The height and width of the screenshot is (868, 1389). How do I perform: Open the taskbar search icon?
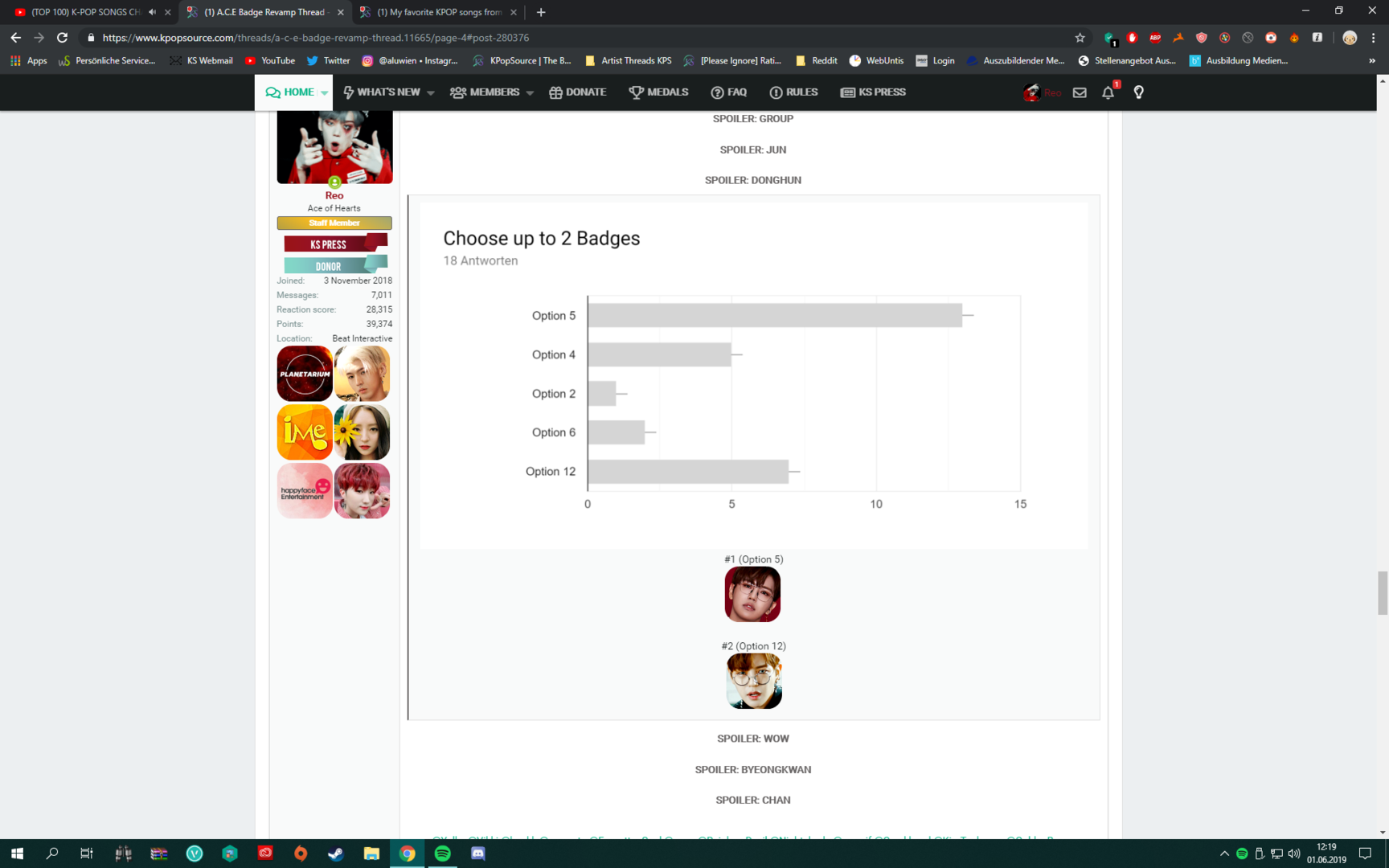coord(52,854)
